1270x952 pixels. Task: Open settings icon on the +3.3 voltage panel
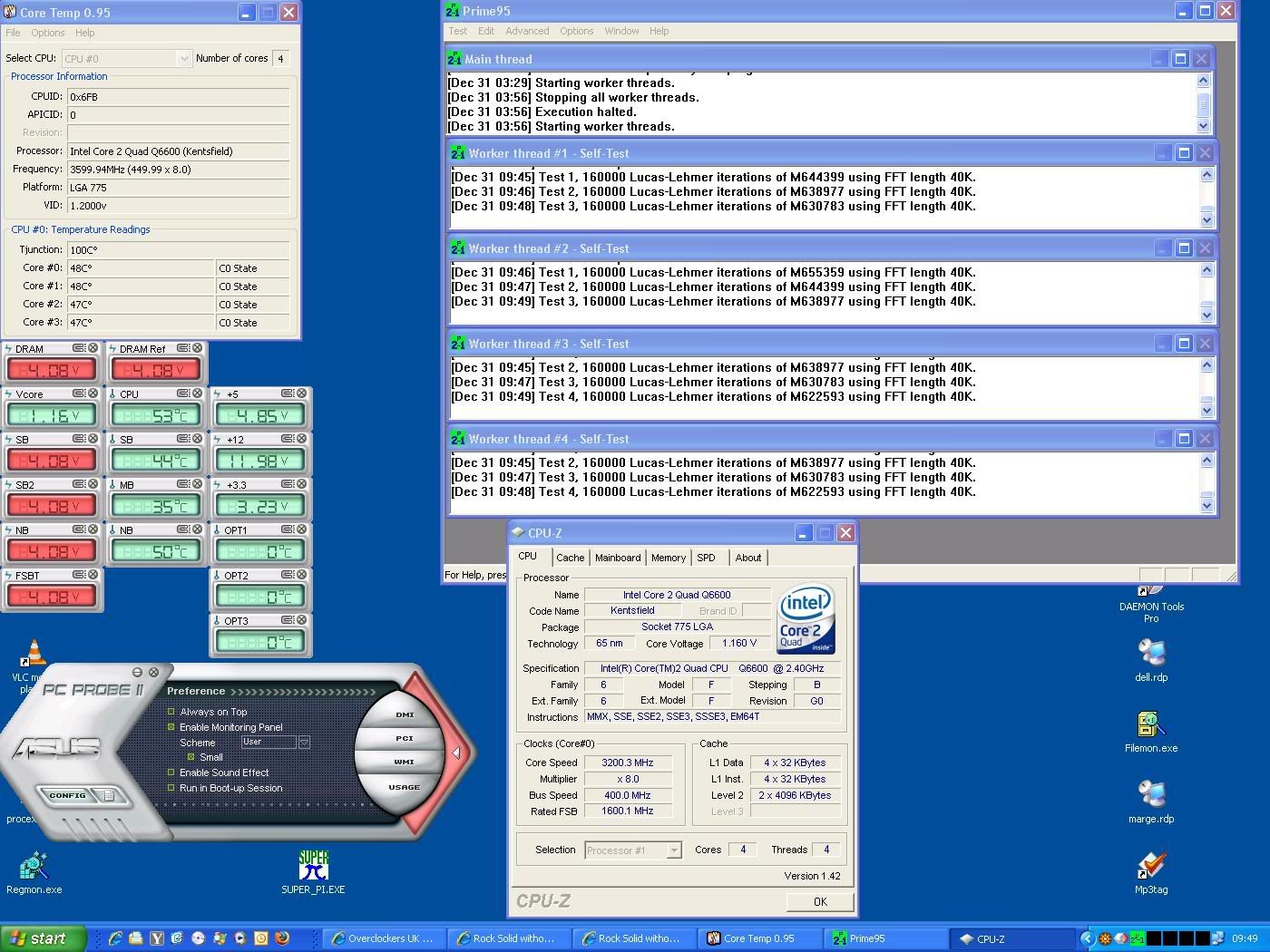pos(288,484)
